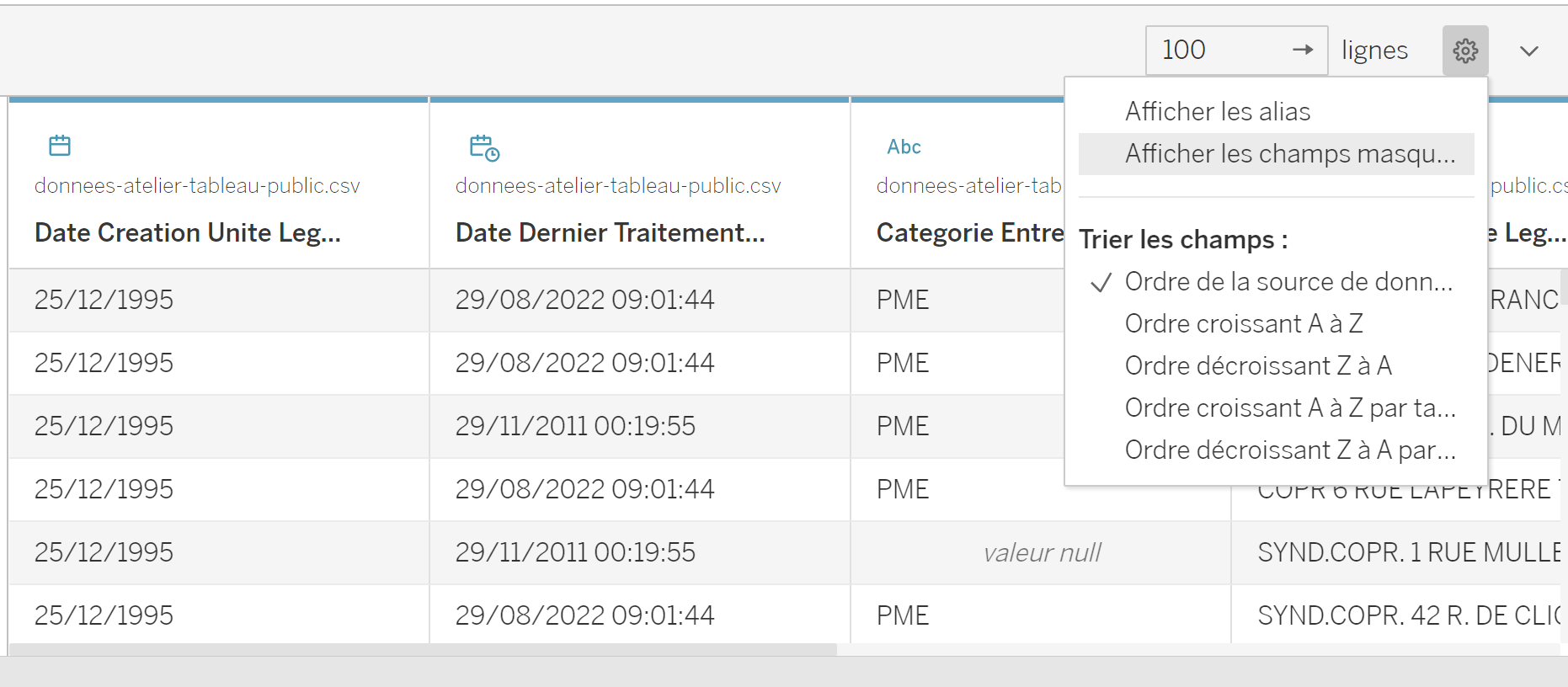Select the Date Dernier Traitement column header
Image resolution: width=1568 pixels, height=687 pixels.
[x=611, y=232]
